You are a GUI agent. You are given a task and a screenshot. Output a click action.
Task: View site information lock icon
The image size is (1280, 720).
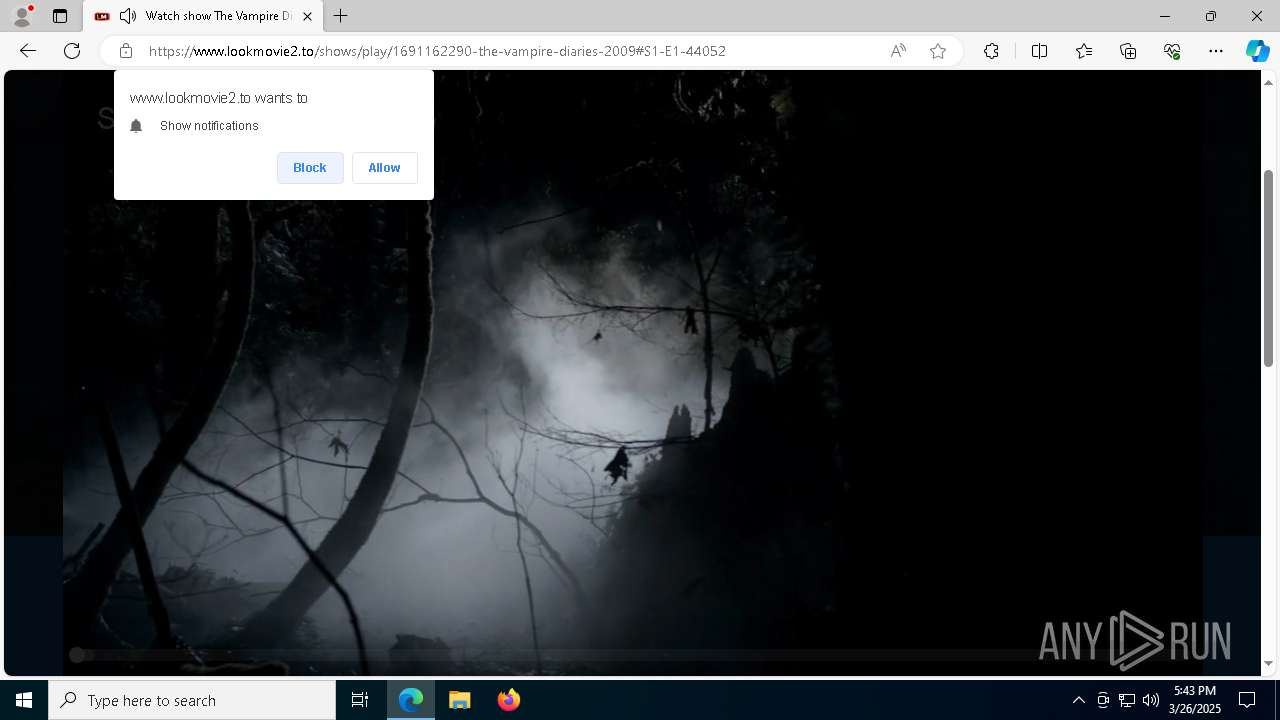[x=126, y=51]
